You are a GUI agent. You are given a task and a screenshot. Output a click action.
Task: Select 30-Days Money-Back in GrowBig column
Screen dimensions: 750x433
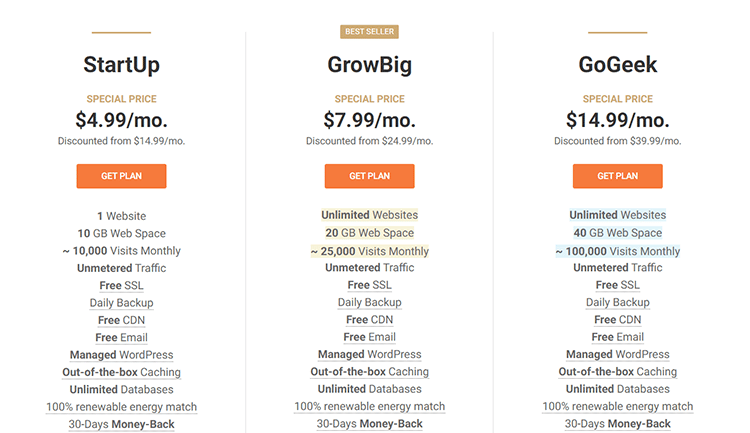[x=369, y=424]
